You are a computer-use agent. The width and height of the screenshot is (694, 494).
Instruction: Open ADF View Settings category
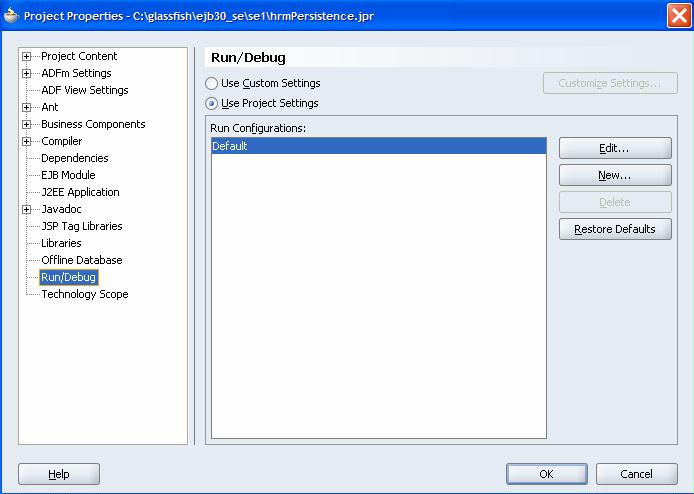84,90
